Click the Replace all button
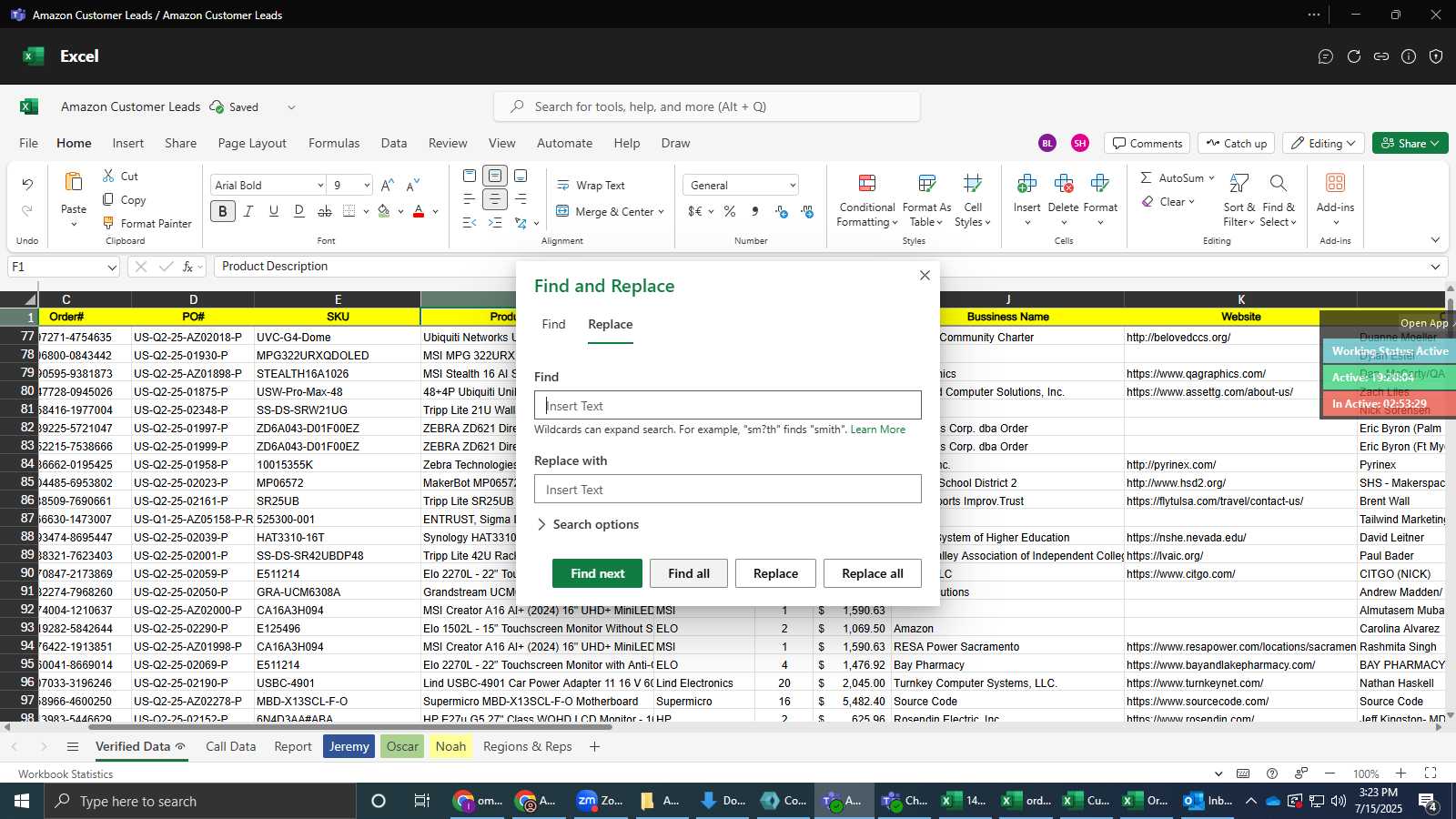The width and height of the screenshot is (1456, 819). [873, 573]
